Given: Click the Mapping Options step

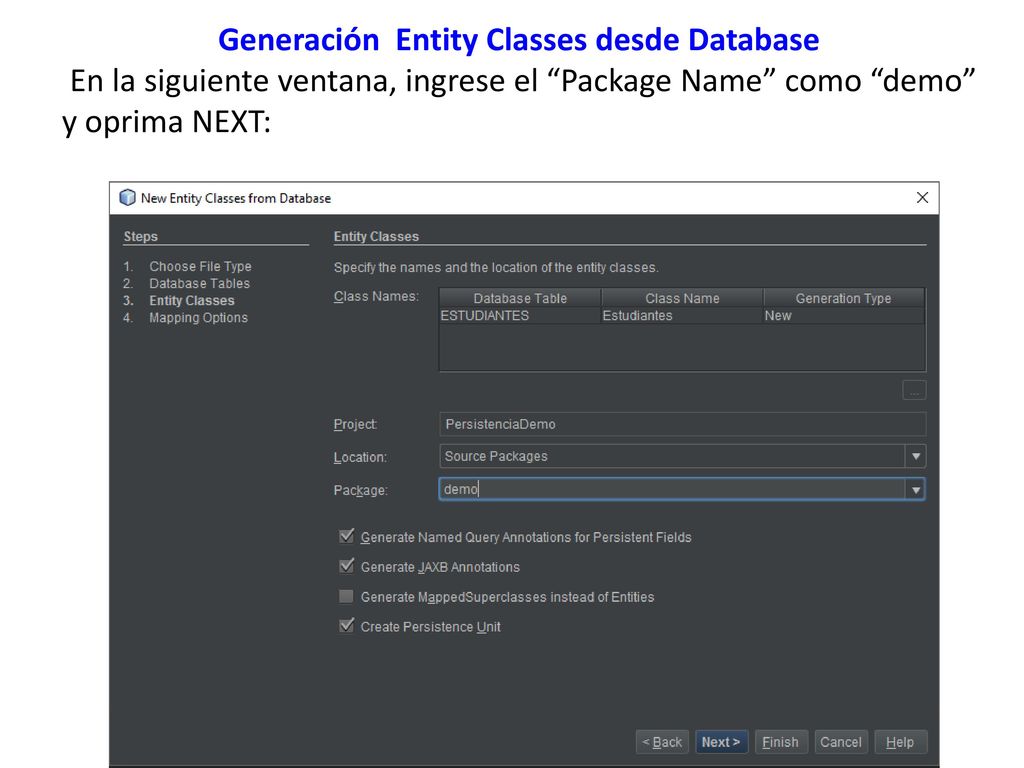Looking at the screenshot, I should [199, 317].
